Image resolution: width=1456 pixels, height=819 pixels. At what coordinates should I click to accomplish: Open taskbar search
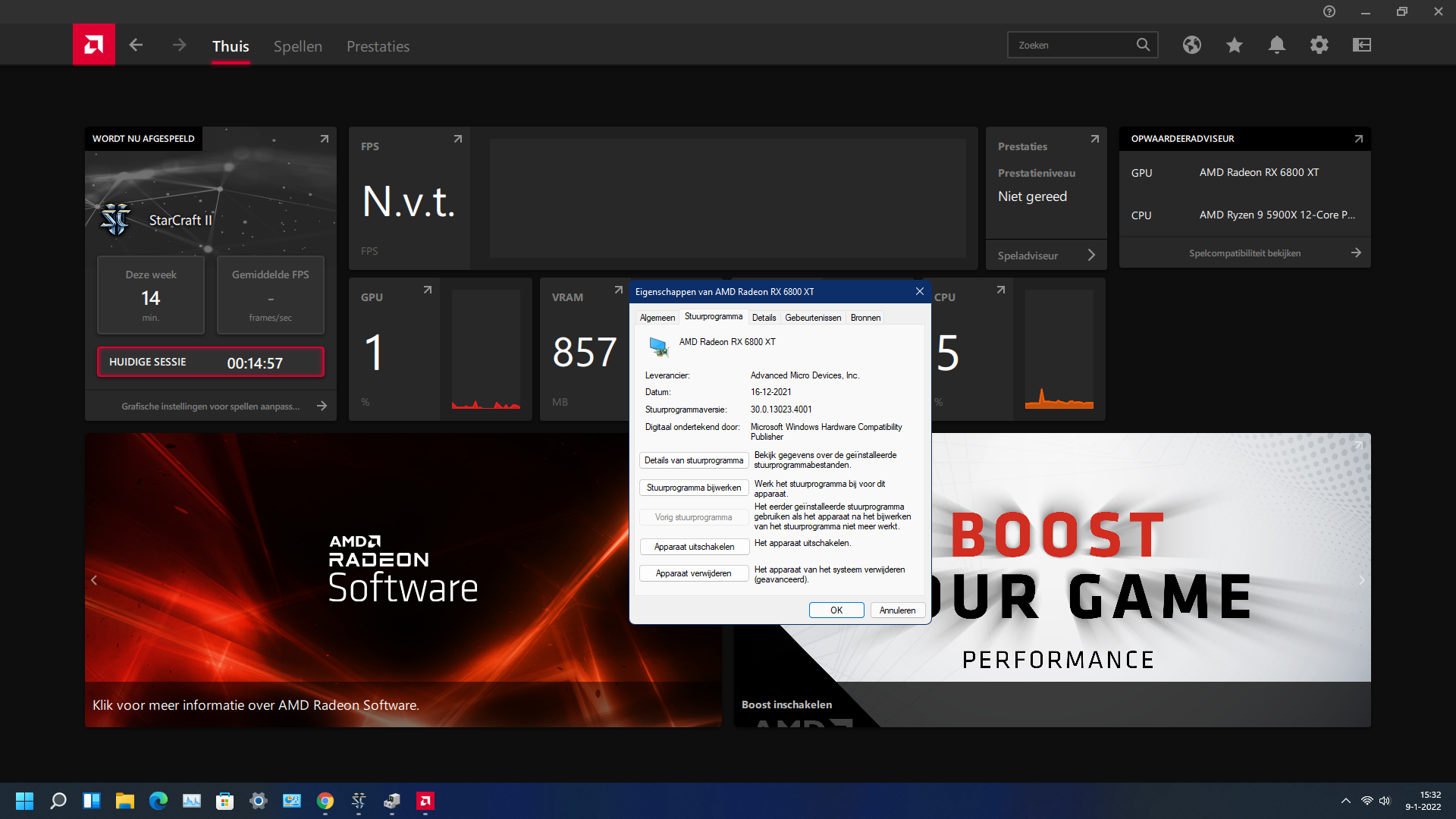coord(58,801)
